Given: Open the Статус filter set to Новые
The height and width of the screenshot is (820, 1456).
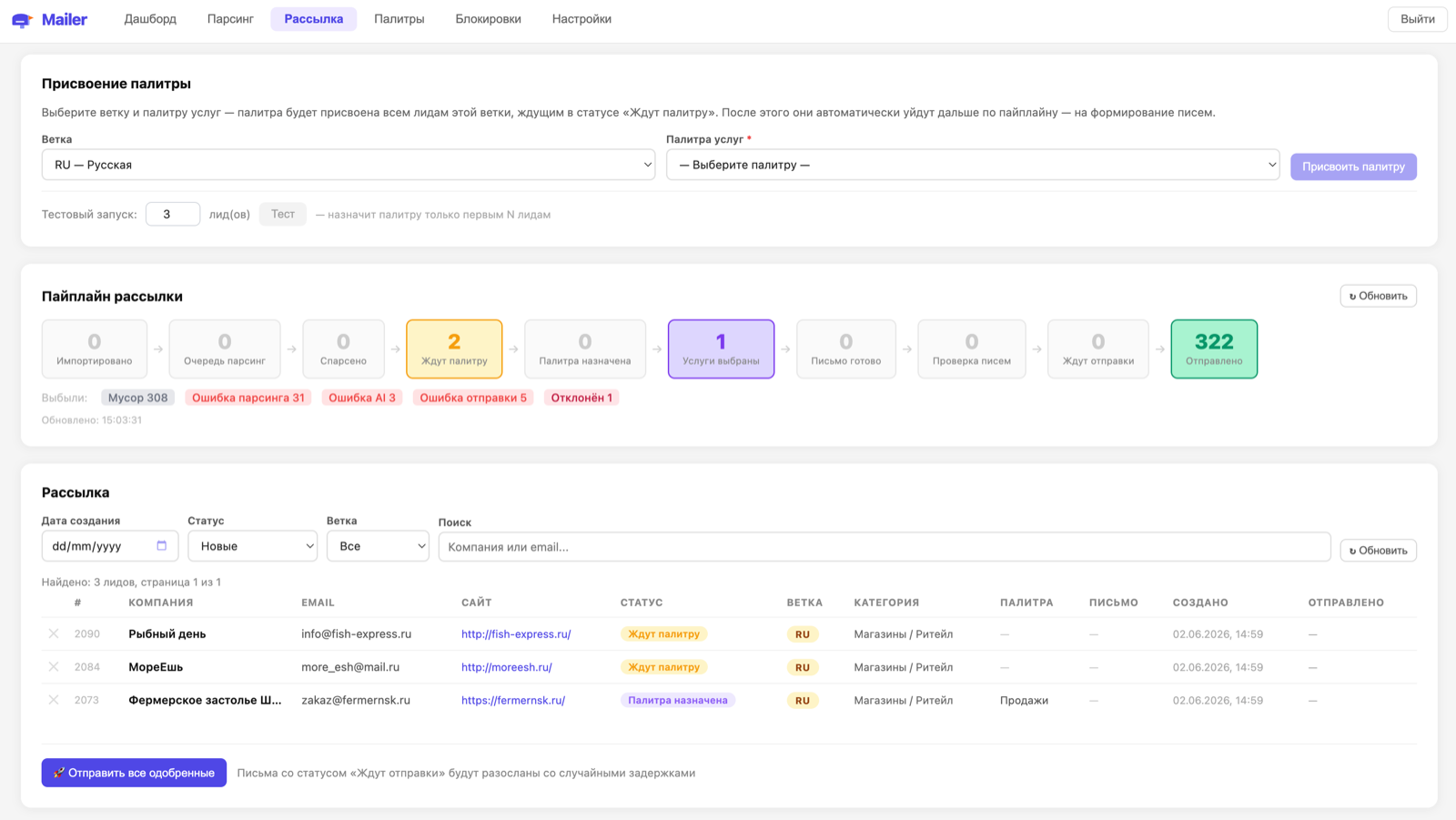Looking at the screenshot, I should tap(253, 546).
